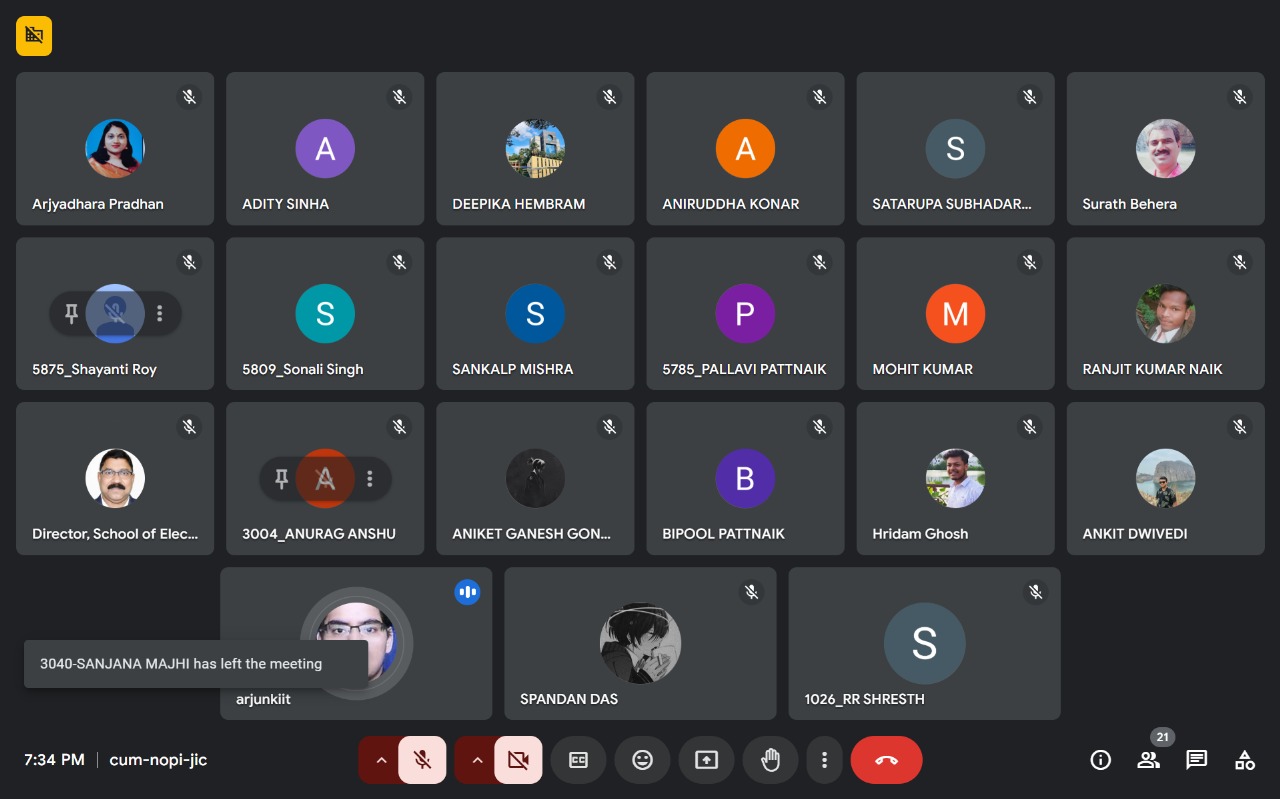
Task: Click the red leave call button
Action: (x=886, y=760)
